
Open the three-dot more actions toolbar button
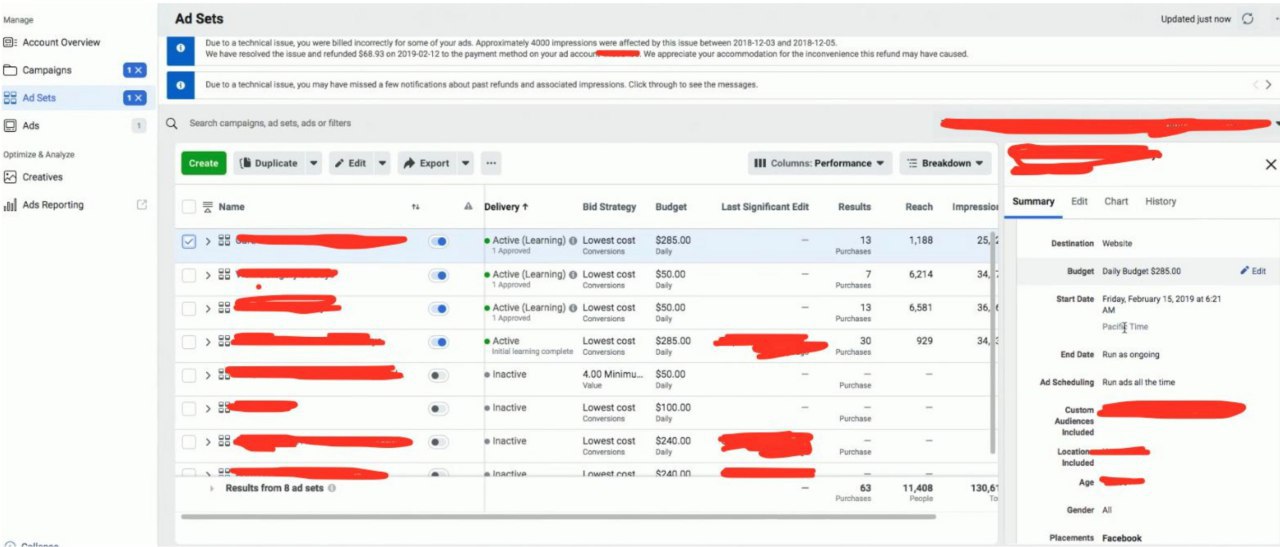pyautogui.click(x=491, y=163)
